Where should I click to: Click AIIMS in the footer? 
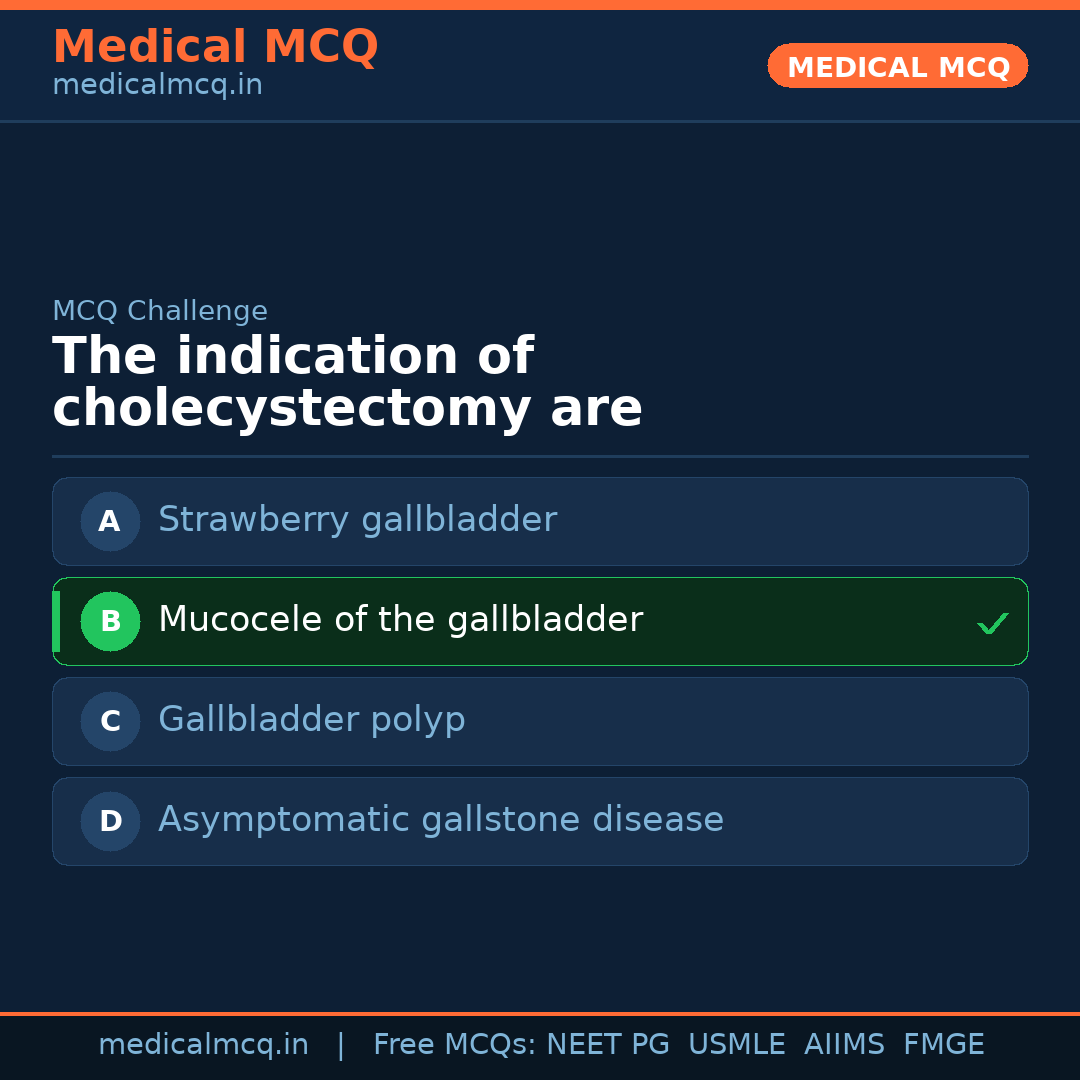844,1045
